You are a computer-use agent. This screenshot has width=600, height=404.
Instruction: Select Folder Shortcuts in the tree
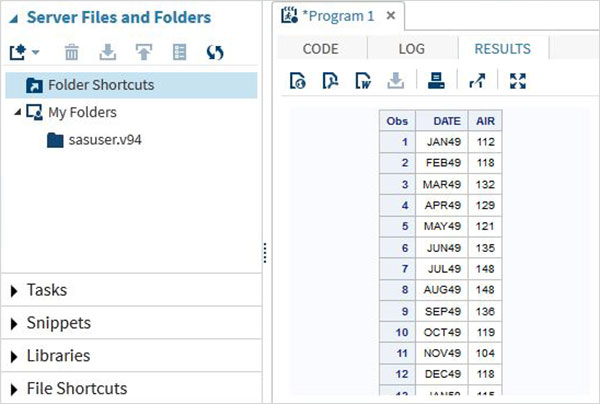click(x=100, y=85)
